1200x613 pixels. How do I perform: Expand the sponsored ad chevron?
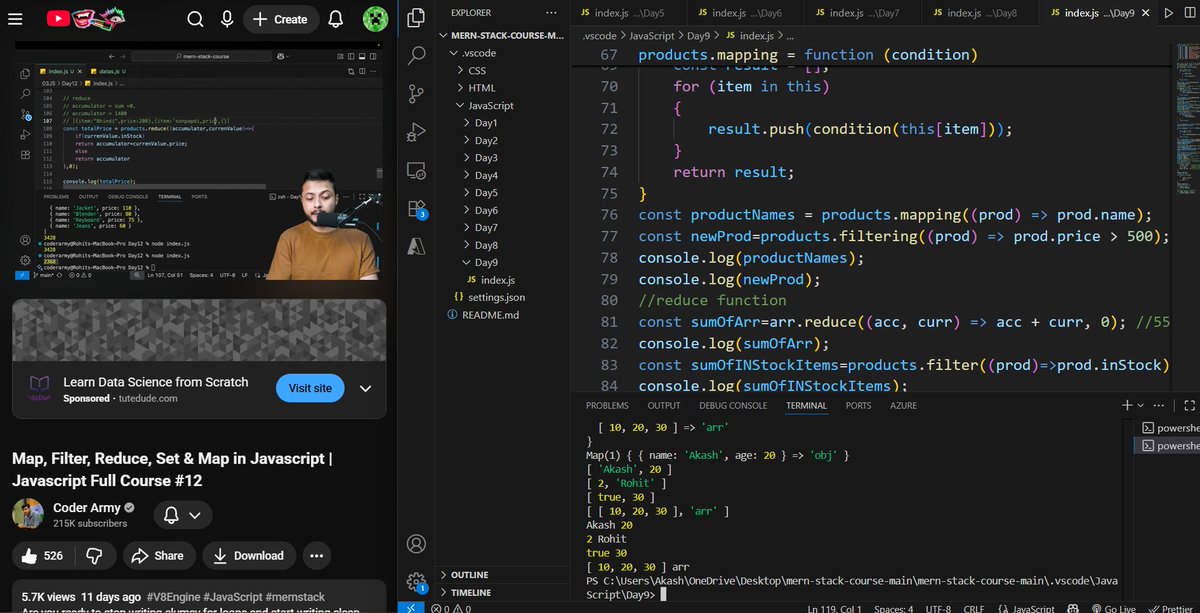[x=366, y=388]
